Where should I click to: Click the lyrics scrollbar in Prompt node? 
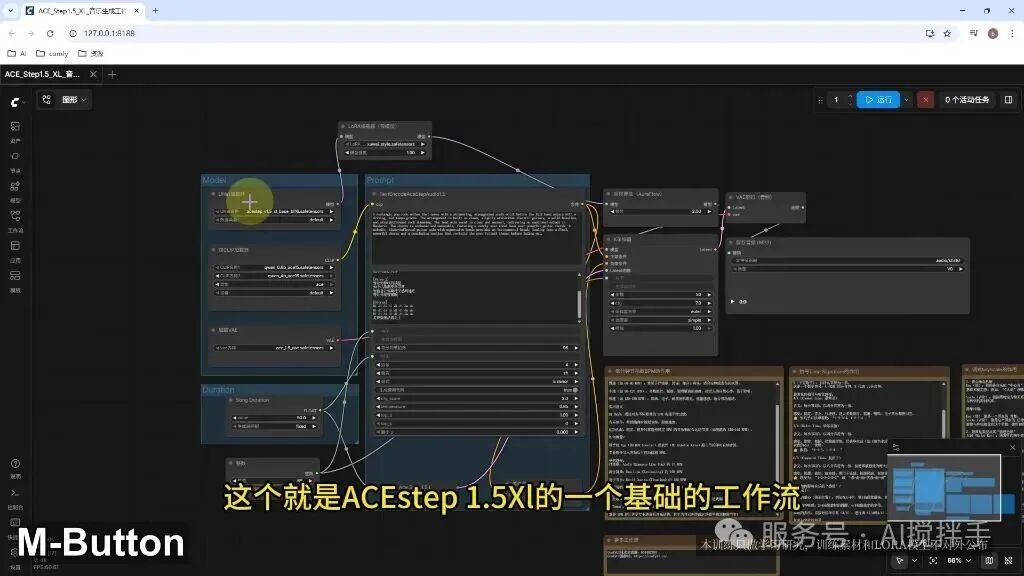pos(579,302)
